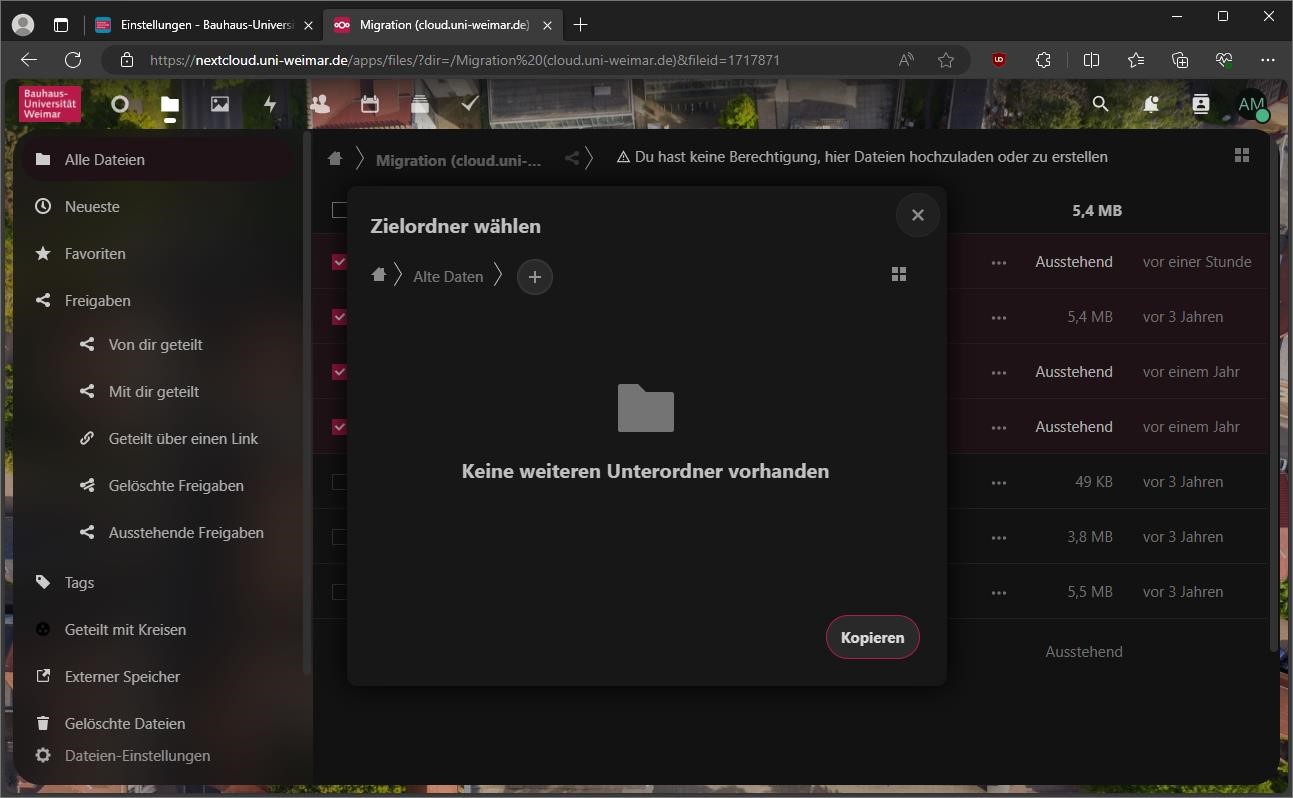Open the Contacts app icon
Screen dimensions: 1293x798
[320, 104]
